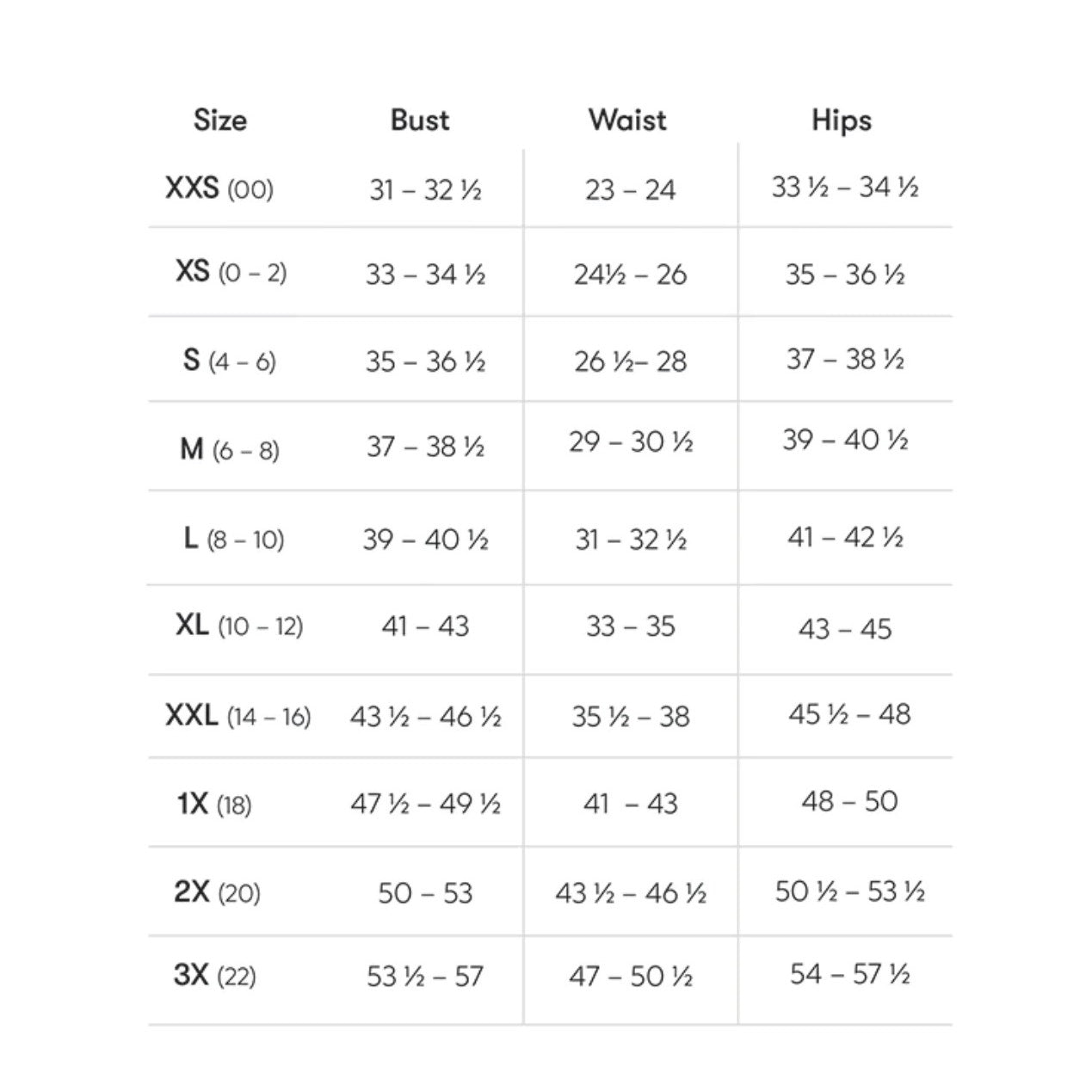
Task: Click the 2X bust value 50 – 53
Action: tap(425, 892)
